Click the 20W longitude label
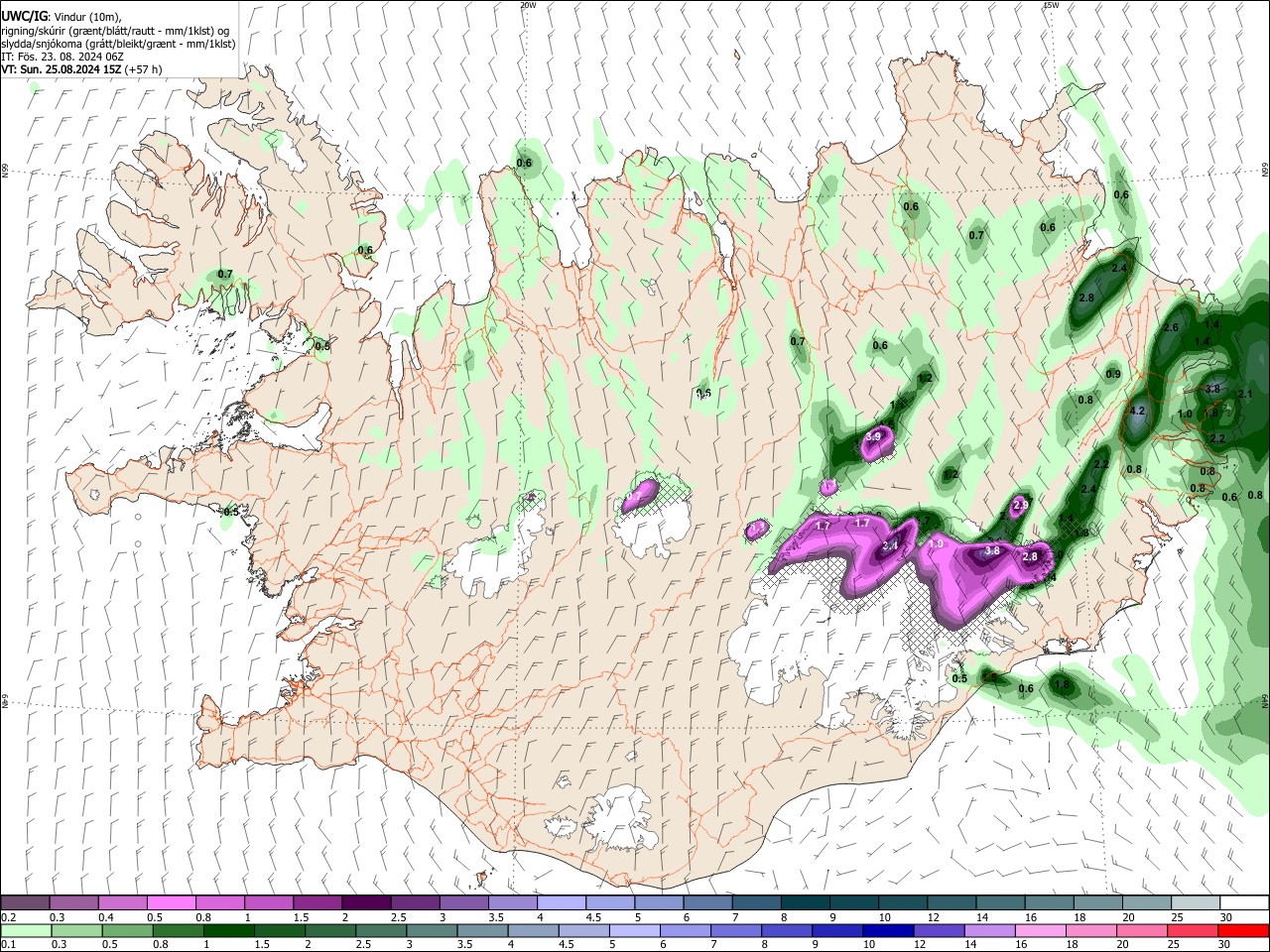Viewport: 1270px width, 952px height. (528, 5)
